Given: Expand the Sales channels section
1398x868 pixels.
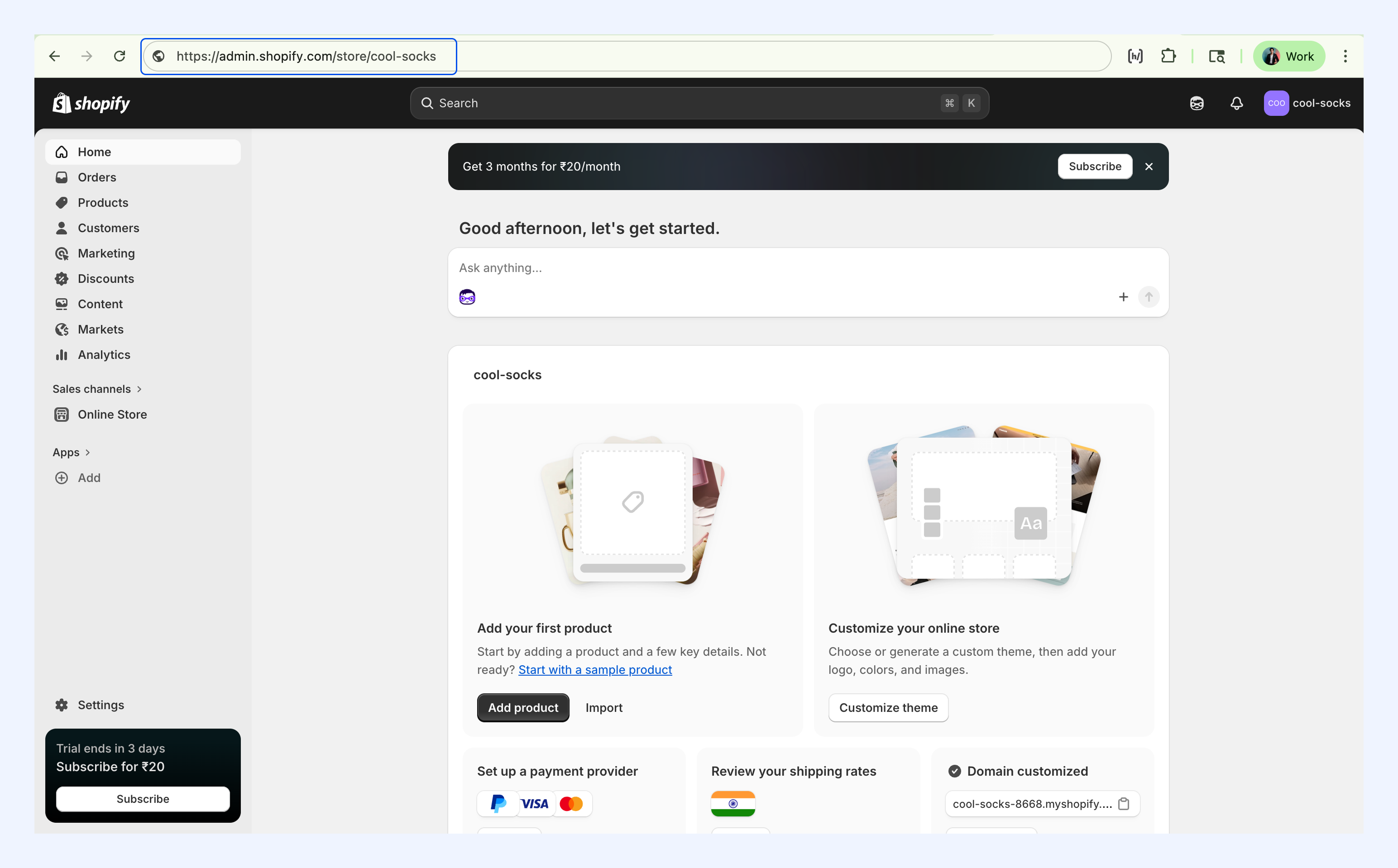Looking at the screenshot, I should [x=98, y=389].
